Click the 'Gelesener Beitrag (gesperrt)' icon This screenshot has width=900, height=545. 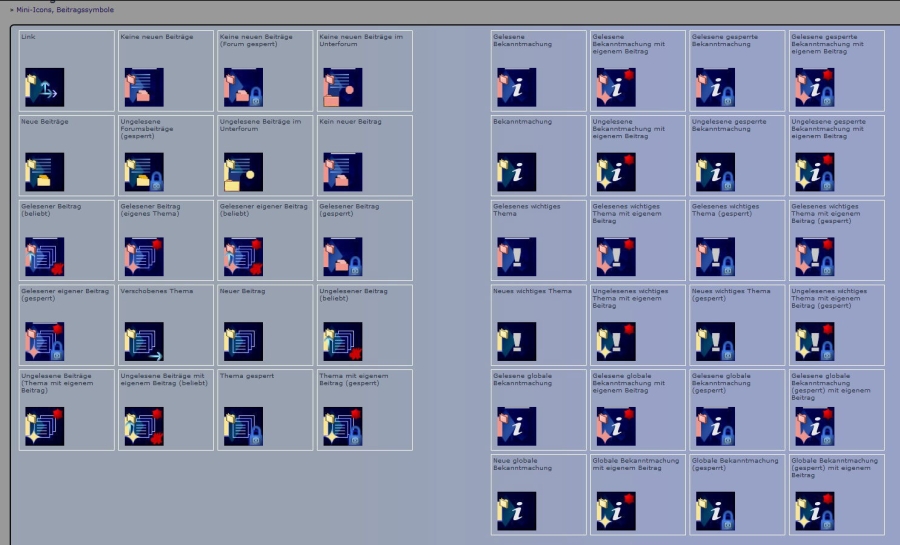342,257
